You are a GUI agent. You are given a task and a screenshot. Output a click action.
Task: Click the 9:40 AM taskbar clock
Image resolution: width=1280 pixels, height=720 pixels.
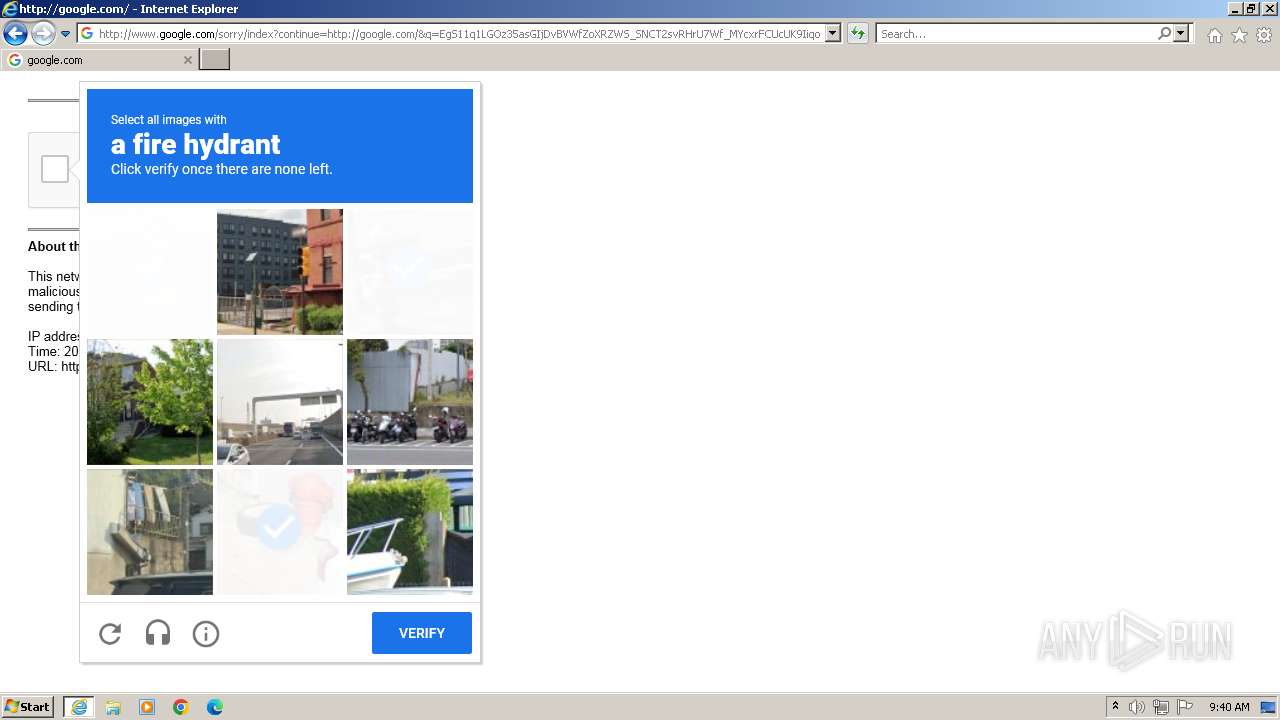click(1229, 707)
